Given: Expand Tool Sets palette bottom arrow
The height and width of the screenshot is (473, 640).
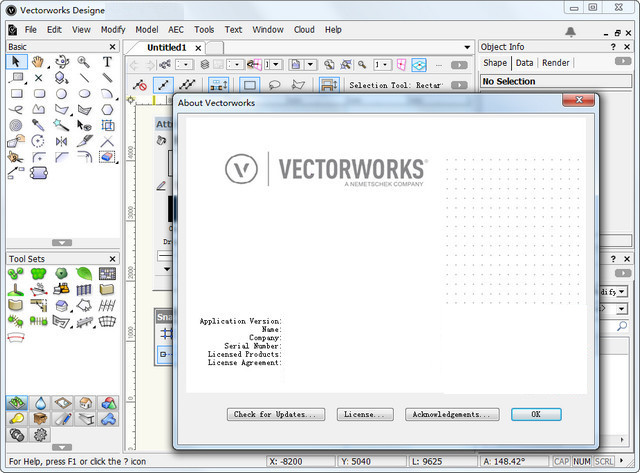Looking at the screenshot, I should (62, 447).
